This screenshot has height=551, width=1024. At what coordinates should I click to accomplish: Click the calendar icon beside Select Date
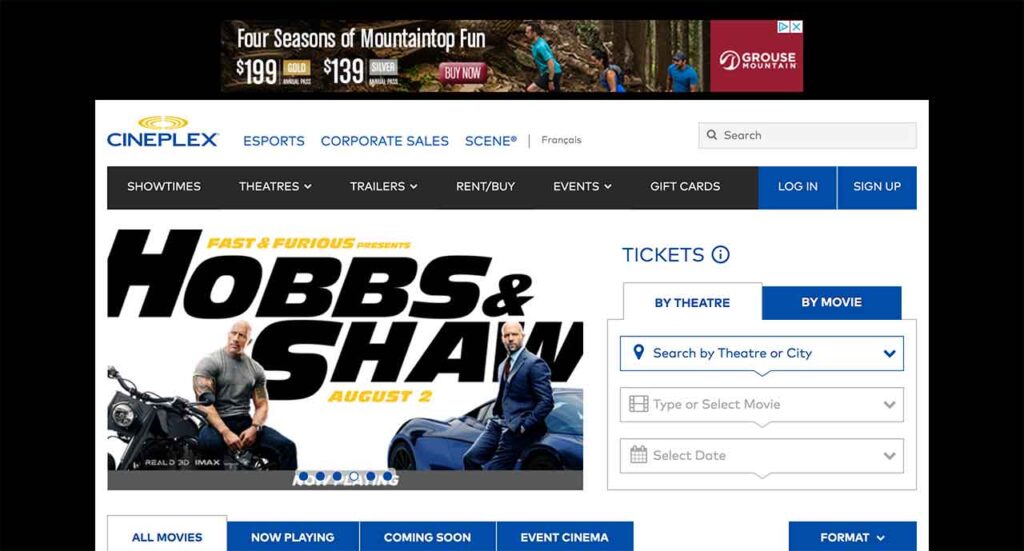coord(638,455)
